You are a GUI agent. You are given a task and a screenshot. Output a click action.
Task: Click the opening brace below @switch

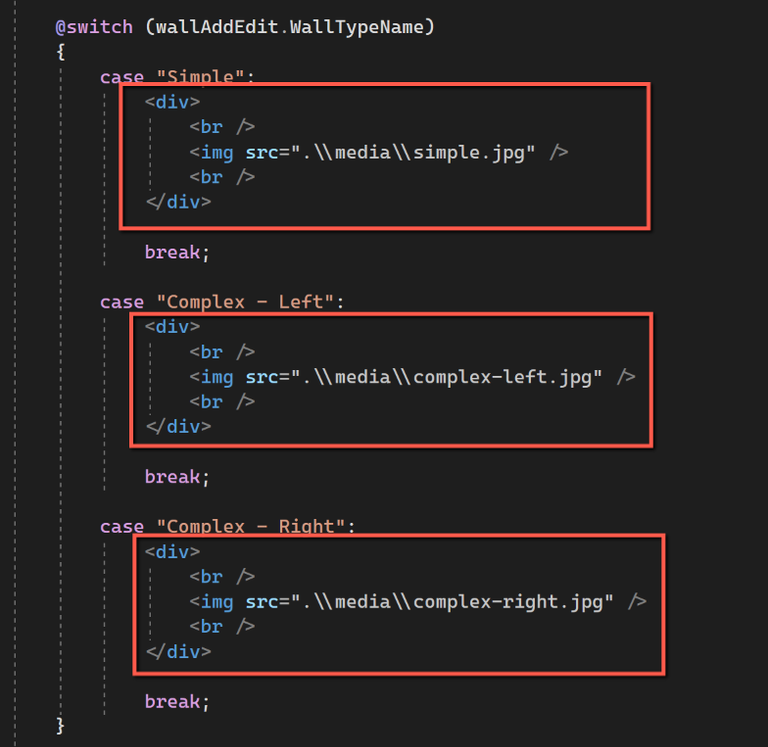(61, 51)
